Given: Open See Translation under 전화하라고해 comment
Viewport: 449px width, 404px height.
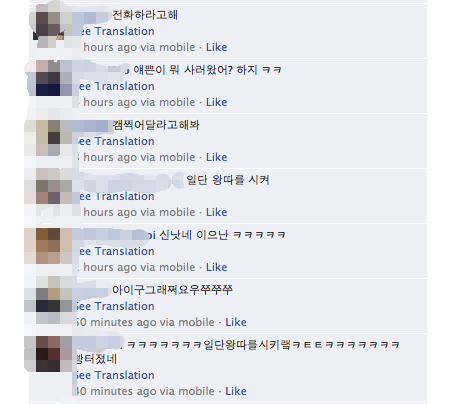Looking at the screenshot, I should pyautogui.click(x=115, y=31).
